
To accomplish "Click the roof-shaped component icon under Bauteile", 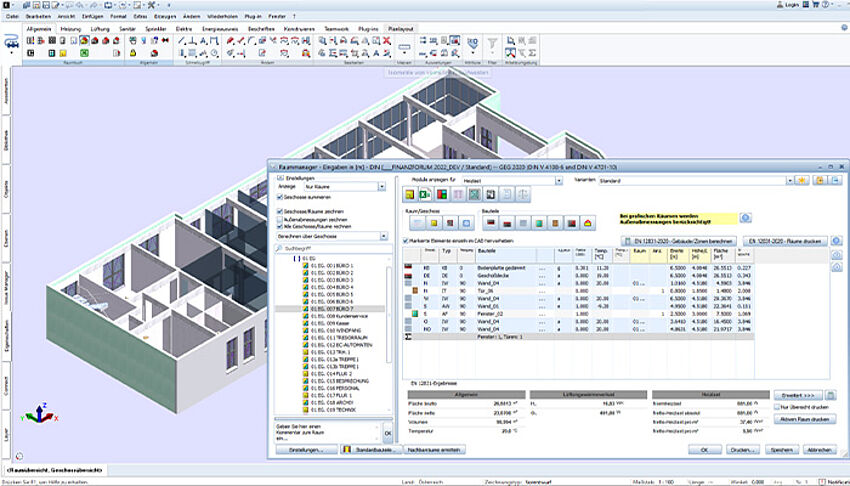I will pos(589,222).
